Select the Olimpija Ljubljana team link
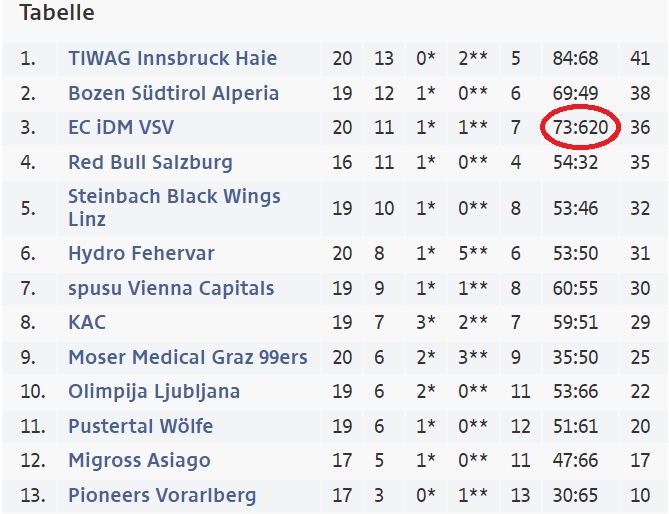 tap(154, 391)
